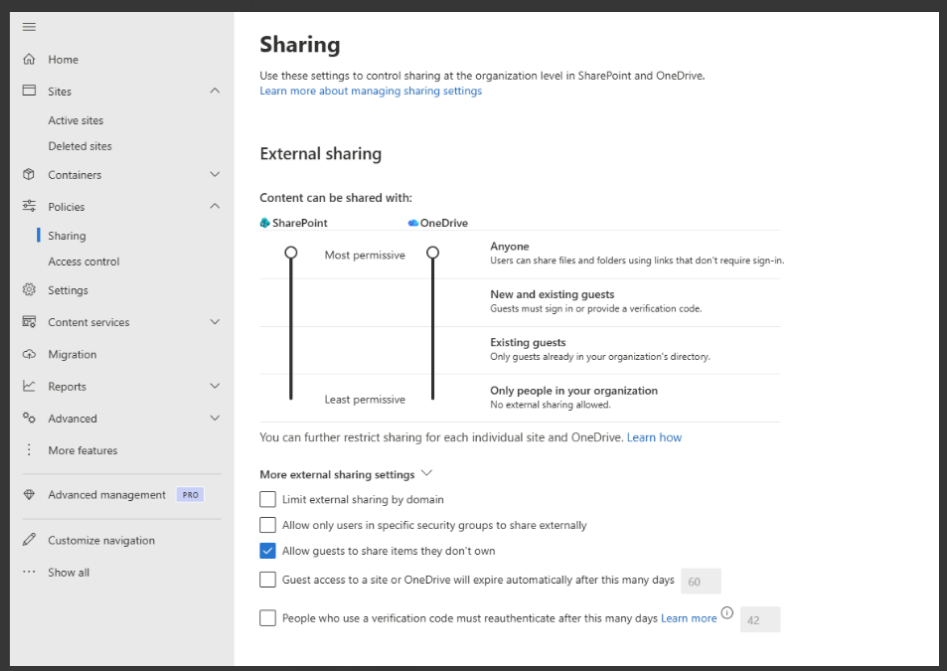Click Learn more link for verification code
The height and width of the screenshot is (671, 947).
coord(689,618)
